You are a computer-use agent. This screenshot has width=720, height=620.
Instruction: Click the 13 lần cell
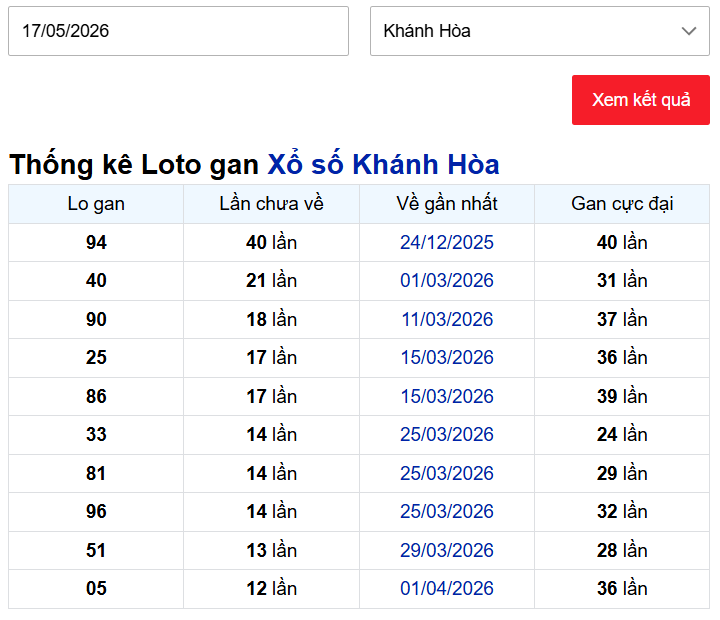[x=271, y=551]
